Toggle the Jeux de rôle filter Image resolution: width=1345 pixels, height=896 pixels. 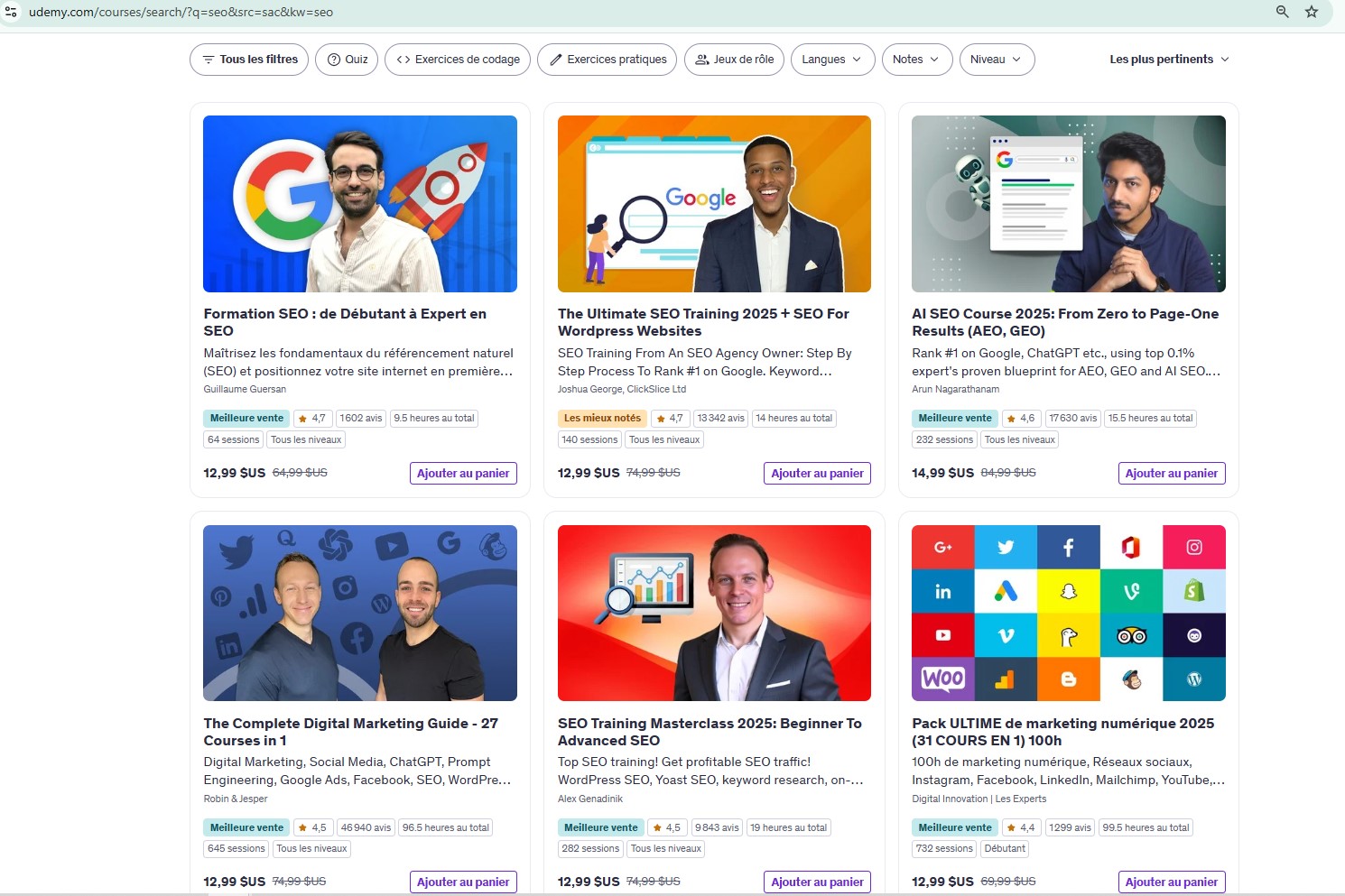tap(735, 60)
